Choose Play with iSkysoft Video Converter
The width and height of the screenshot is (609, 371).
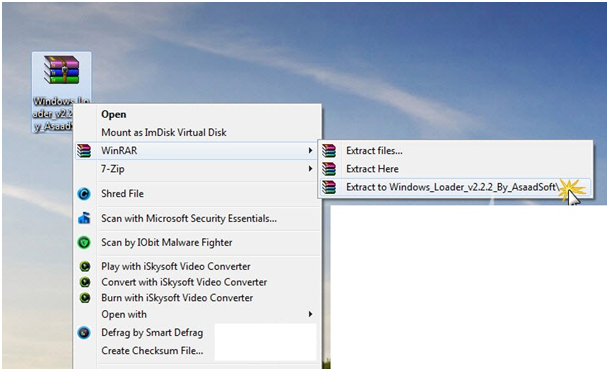pos(176,266)
